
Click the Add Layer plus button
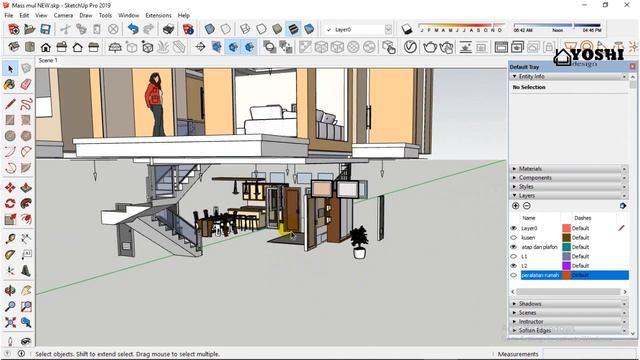(516, 206)
